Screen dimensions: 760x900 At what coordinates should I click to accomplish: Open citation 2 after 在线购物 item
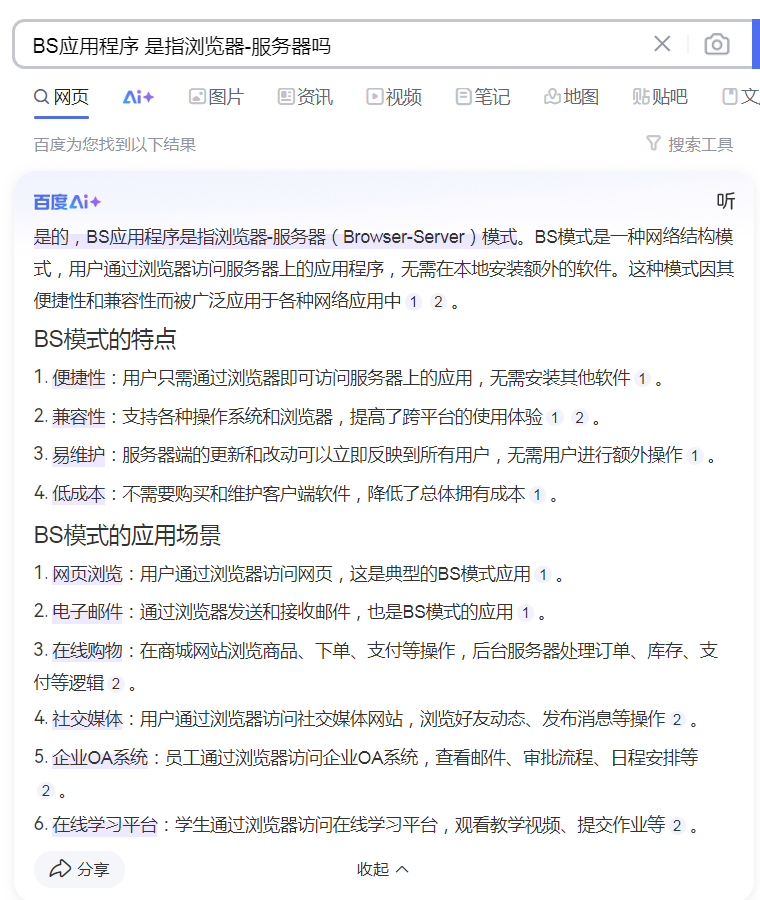click(x=115, y=684)
